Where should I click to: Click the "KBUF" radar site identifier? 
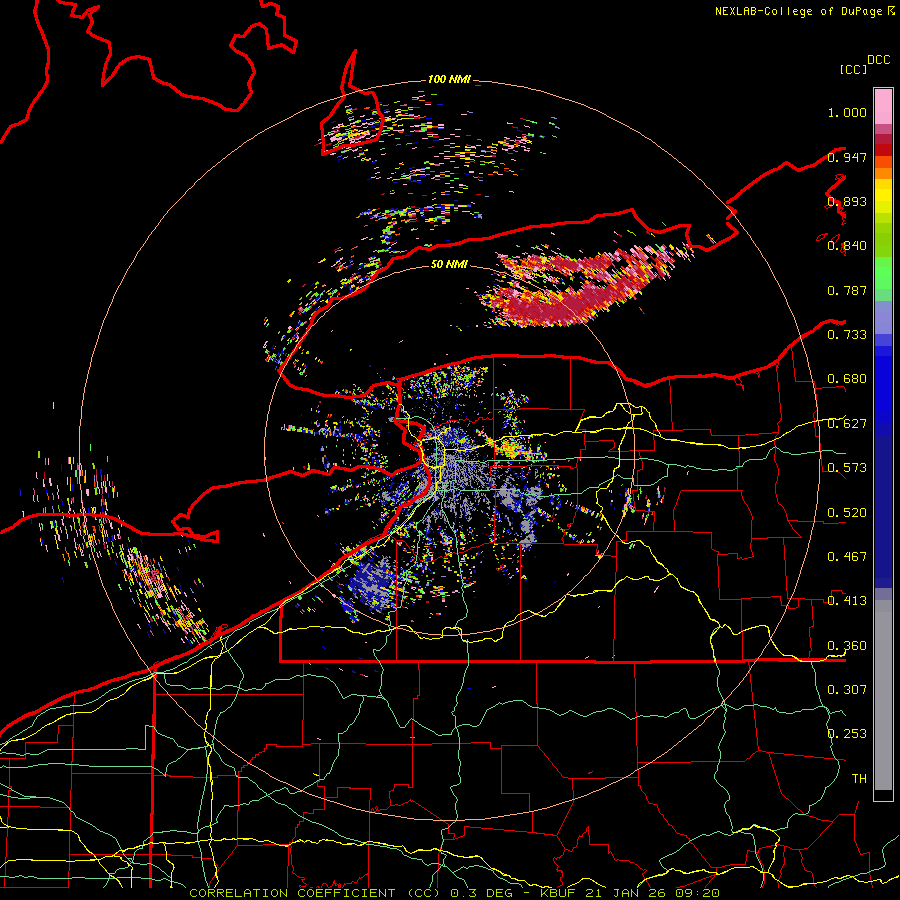pyautogui.click(x=557, y=893)
